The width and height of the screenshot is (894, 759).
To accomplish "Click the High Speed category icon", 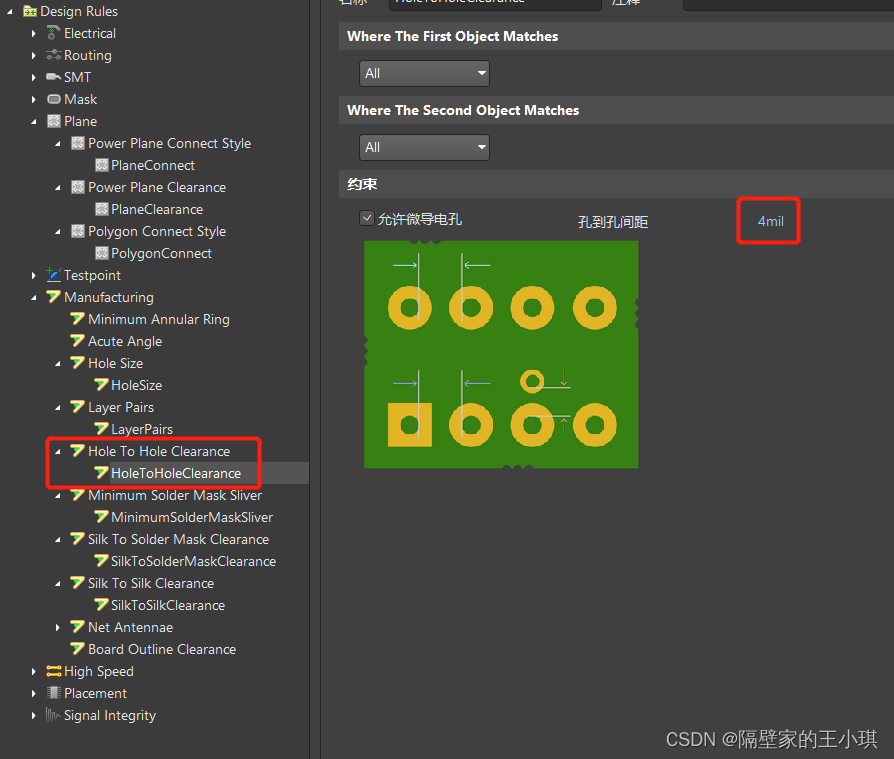I will pos(54,671).
